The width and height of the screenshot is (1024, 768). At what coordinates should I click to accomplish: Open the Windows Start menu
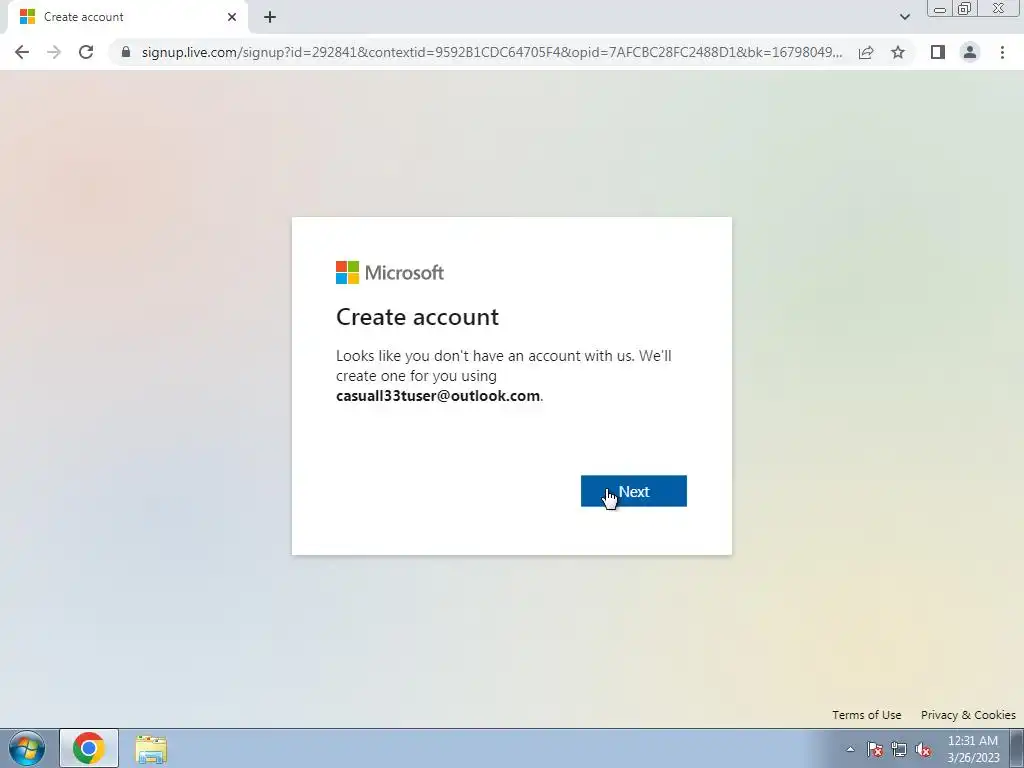click(27, 748)
